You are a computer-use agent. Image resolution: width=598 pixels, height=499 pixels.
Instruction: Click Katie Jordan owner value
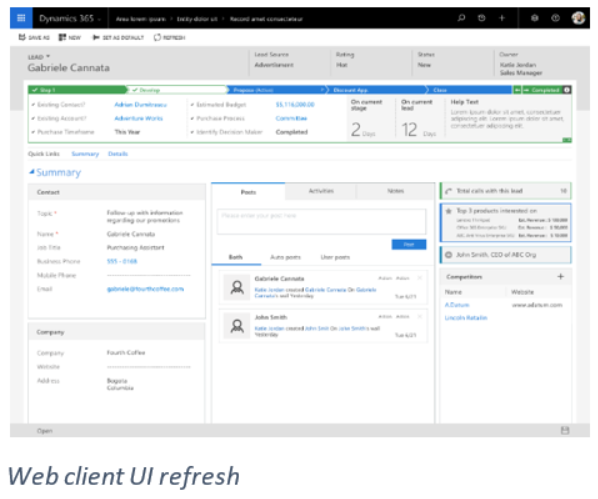coord(518,65)
